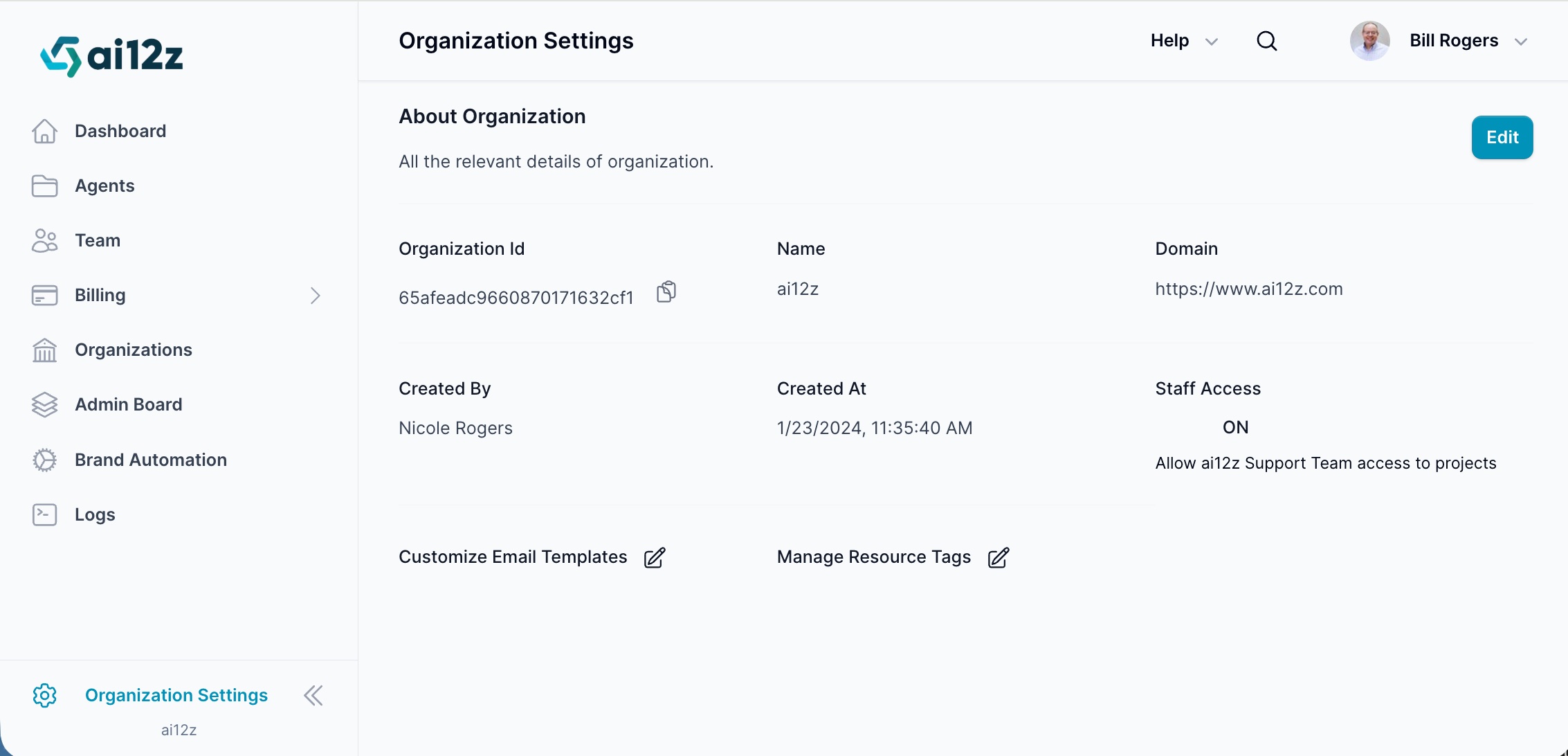Click the Organization Settings gear icon

point(45,695)
